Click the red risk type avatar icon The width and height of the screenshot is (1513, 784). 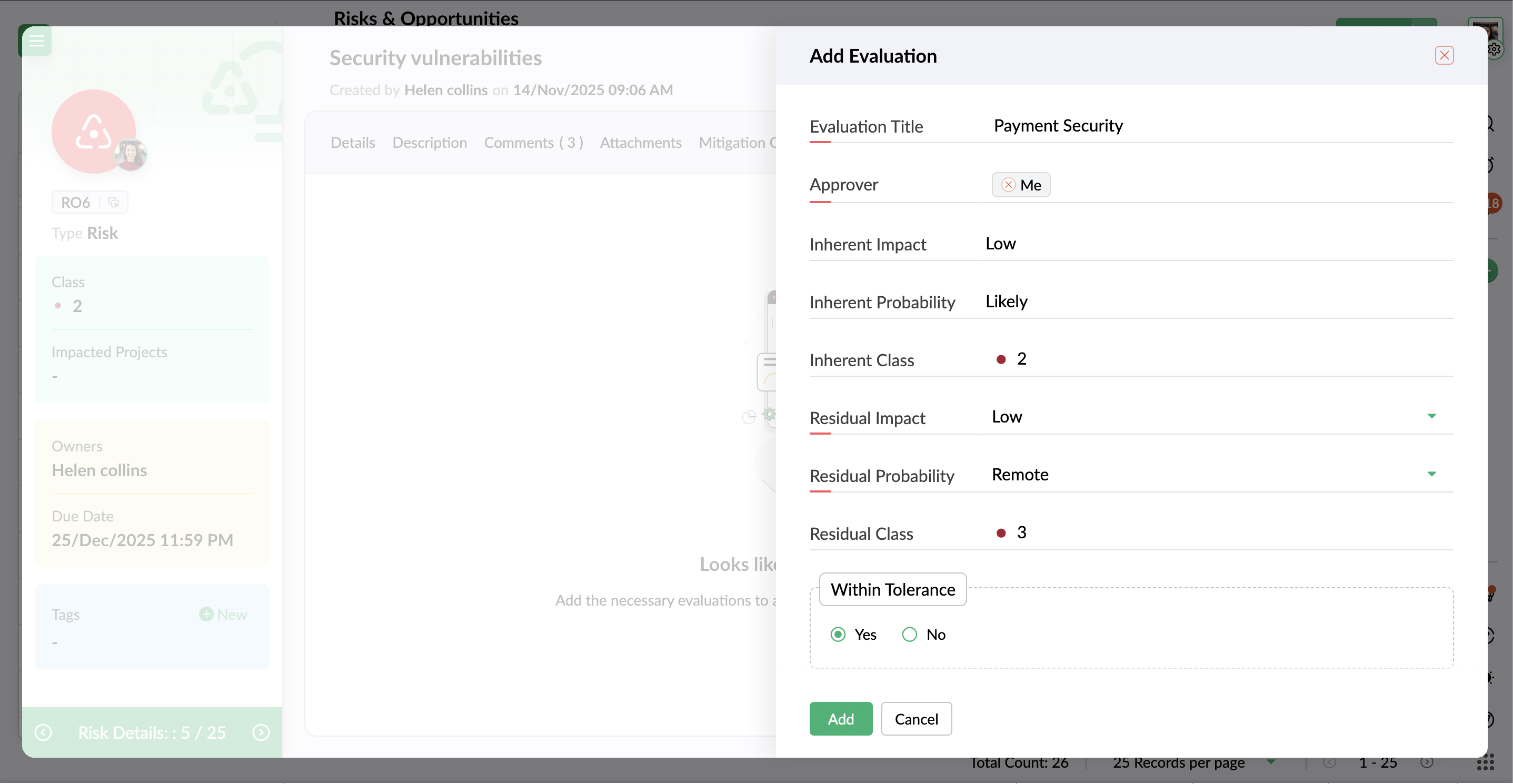pos(93,132)
